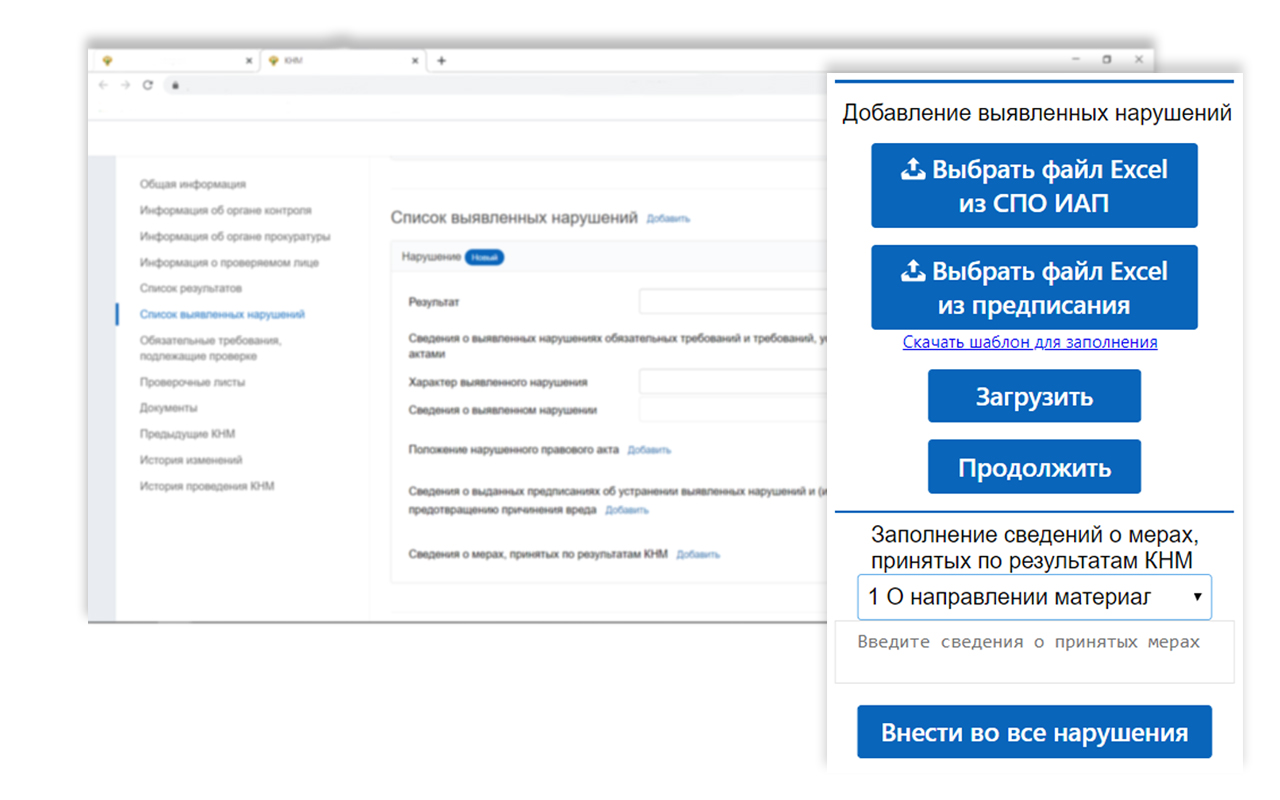Image resolution: width=1280 pixels, height=800 pixels.
Task: Click Добавить for Положение нарушенного правового акта
Action: (x=649, y=450)
